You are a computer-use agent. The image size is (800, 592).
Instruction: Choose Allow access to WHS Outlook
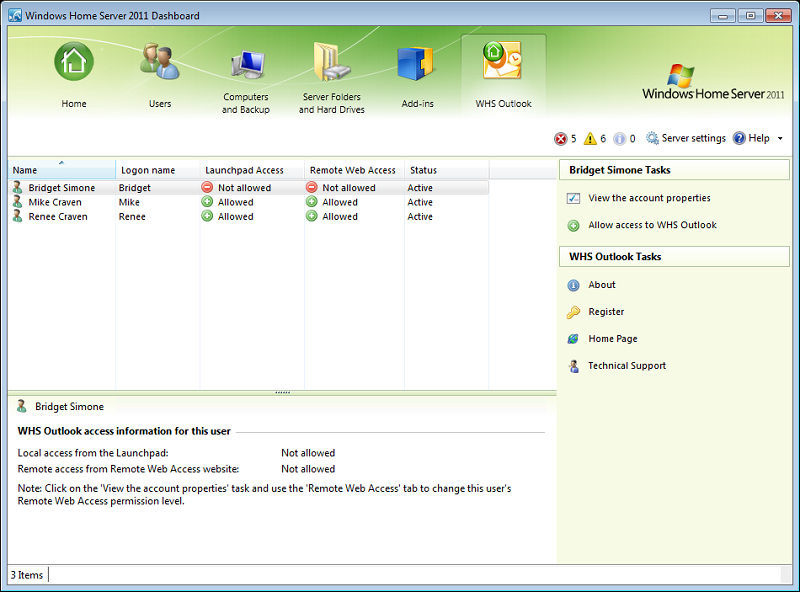[x=653, y=225]
